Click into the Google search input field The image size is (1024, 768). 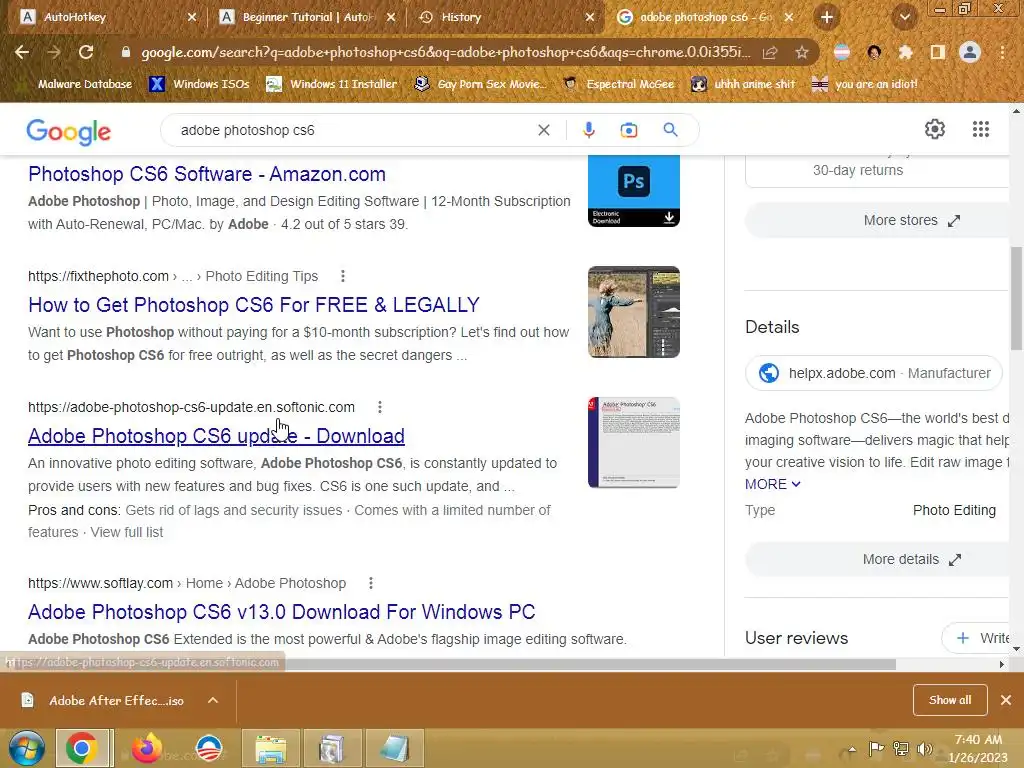(353, 130)
